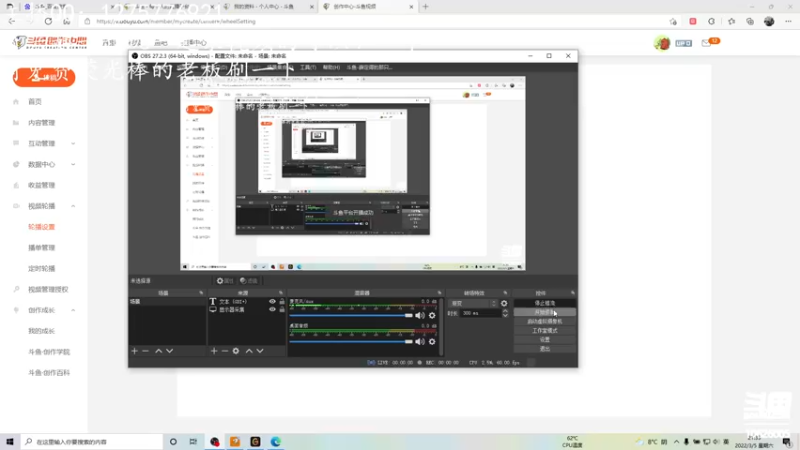Viewport: 800px width, 450px height.
Task: Open the OBS 工具(T) tools menu
Action: click(308, 67)
